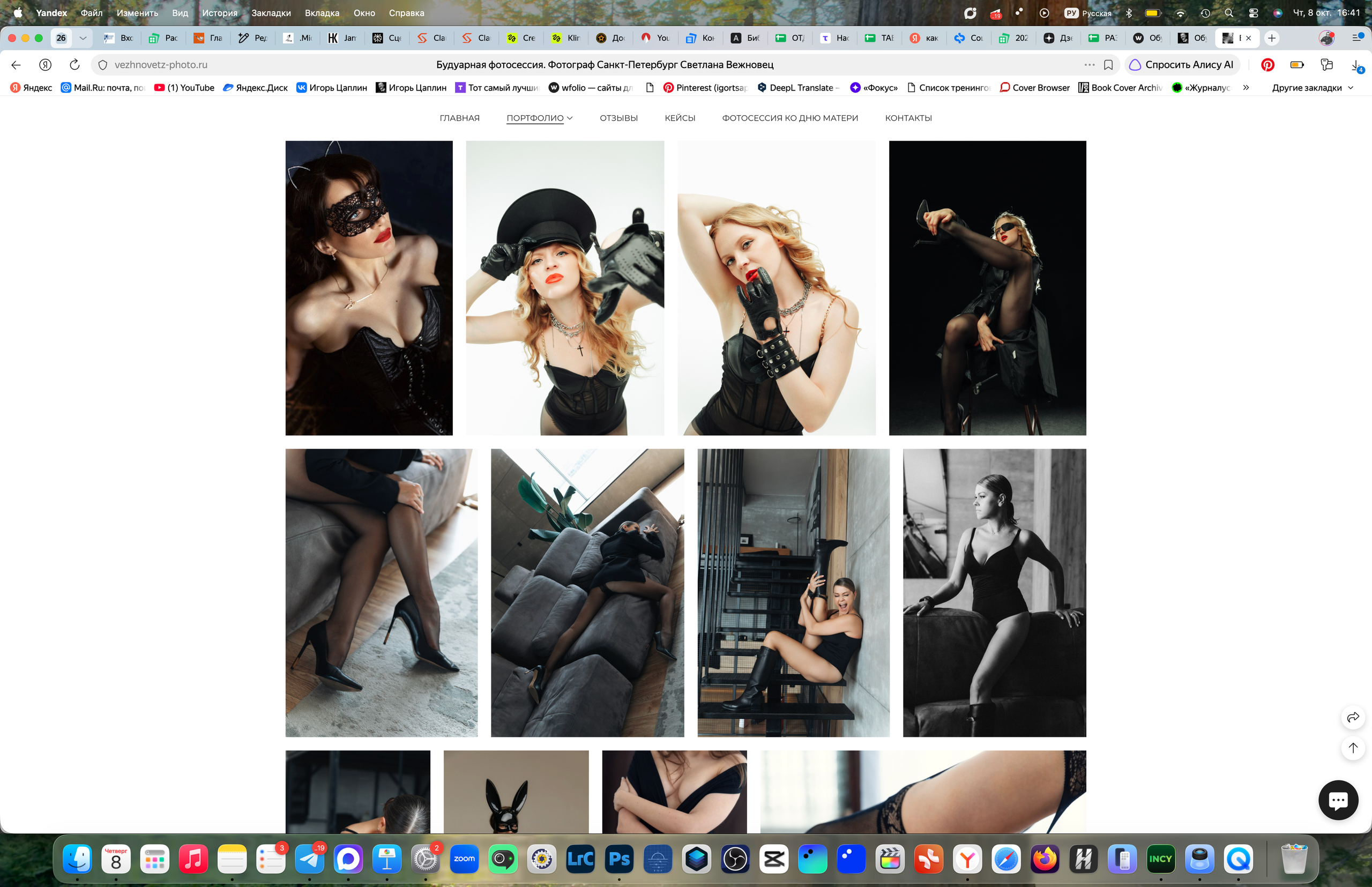This screenshot has width=1372, height=887.
Task: Open the browser sidebar menu icon
Action: (1357, 38)
